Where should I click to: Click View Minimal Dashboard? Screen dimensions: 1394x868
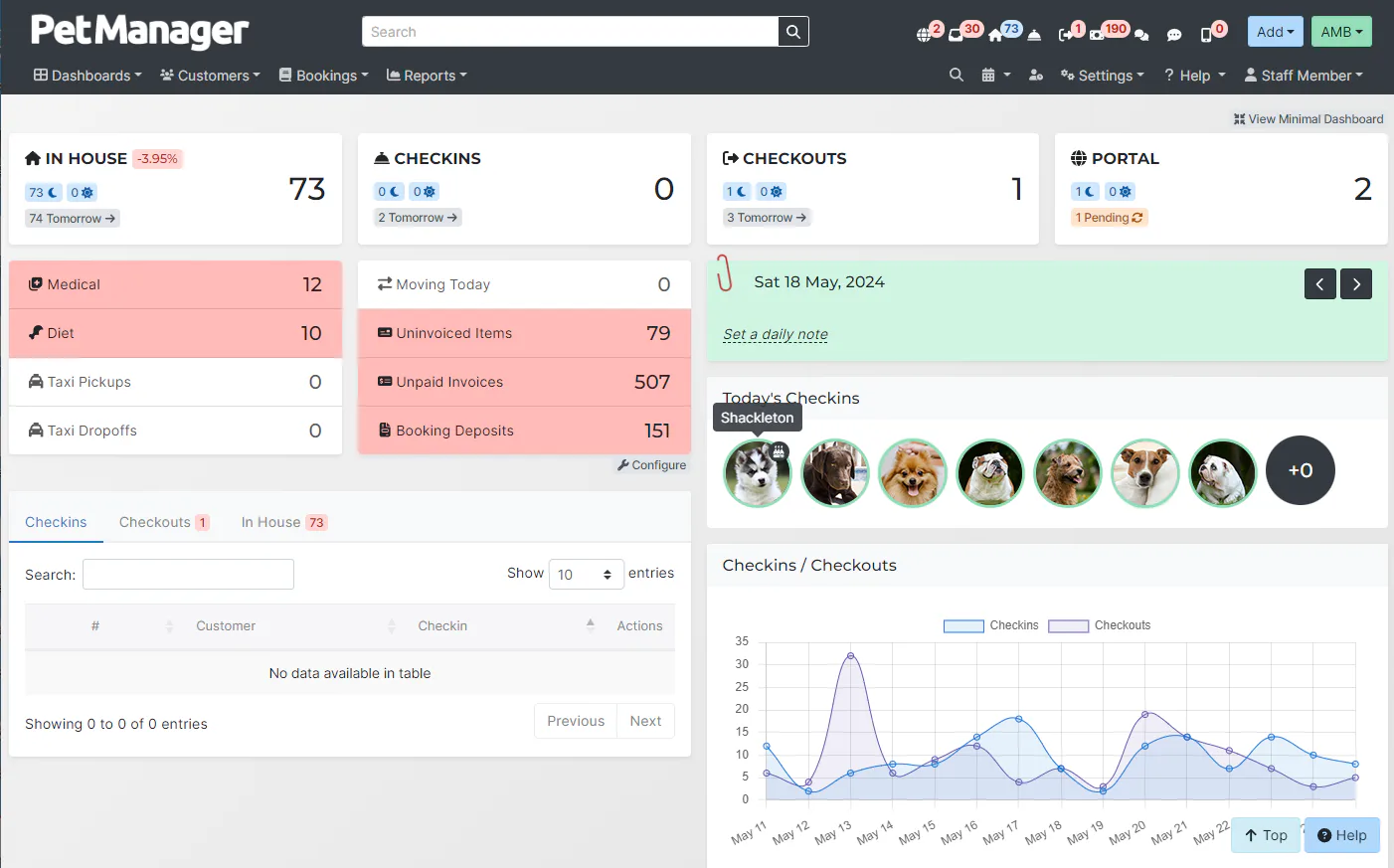(x=1308, y=118)
